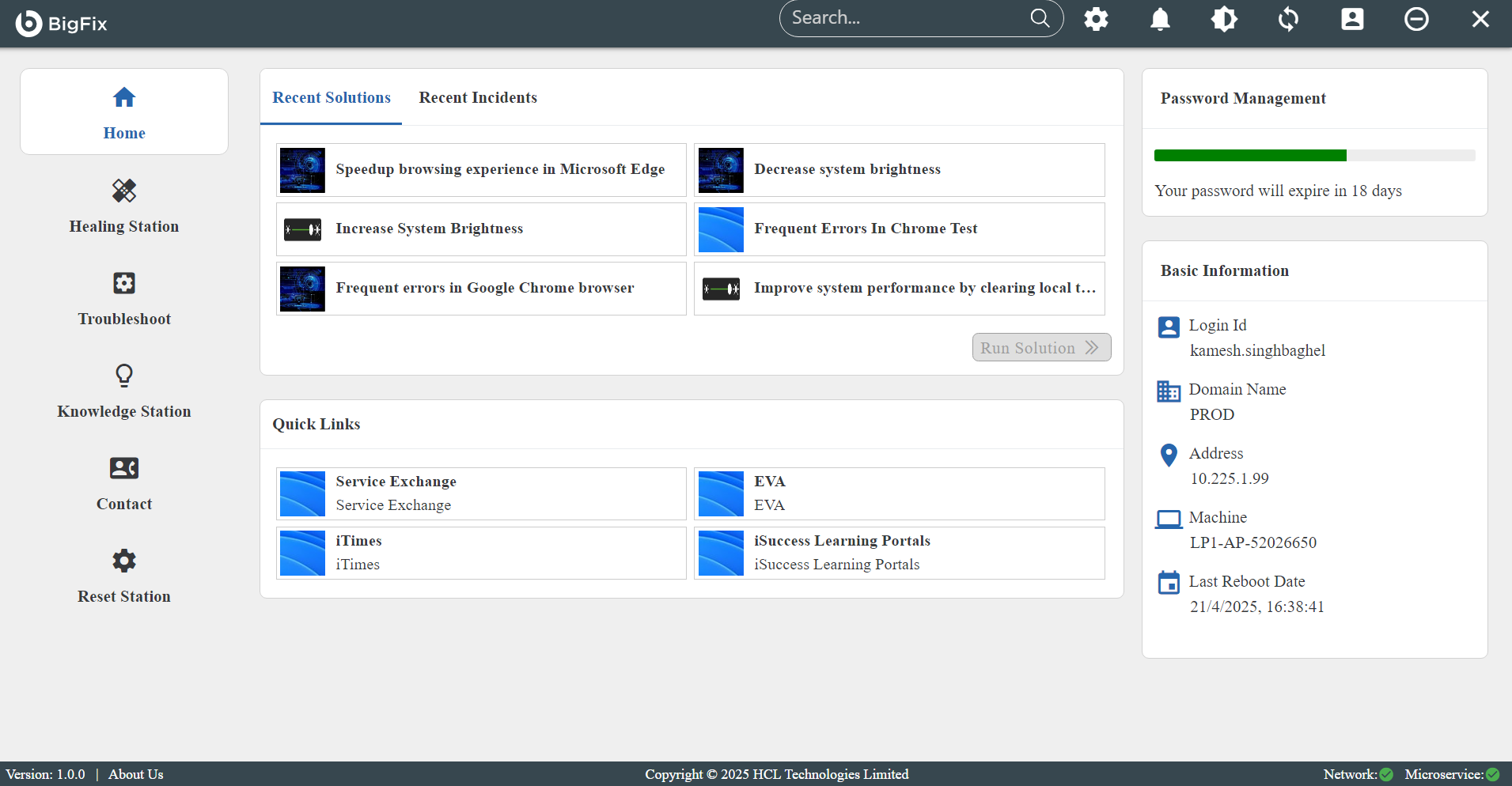
Task: Open the user profile icon
Action: click(x=1352, y=19)
